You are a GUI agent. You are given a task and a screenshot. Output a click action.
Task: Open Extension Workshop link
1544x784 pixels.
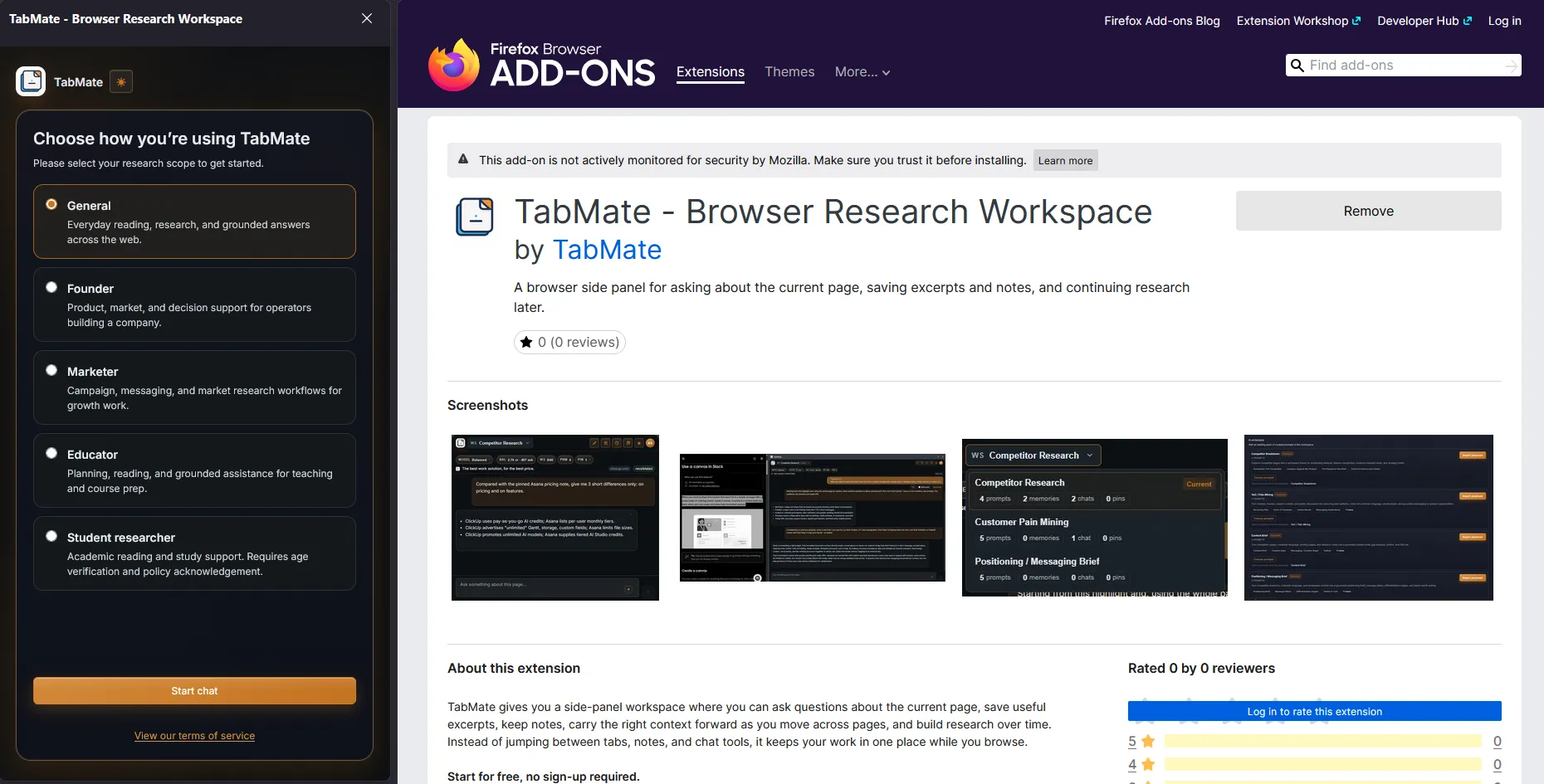click(x=1298, y=21)
